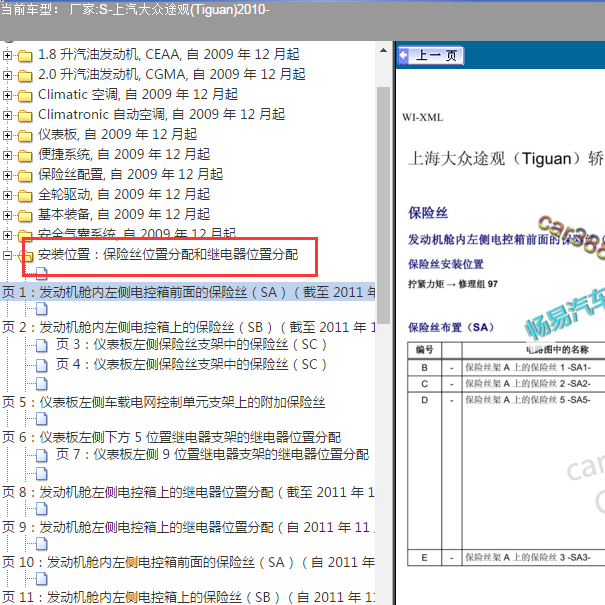Screen dimensions: 605x605
Task: Expand the 全轮驱动 folder node
Action: click(7, 196)
